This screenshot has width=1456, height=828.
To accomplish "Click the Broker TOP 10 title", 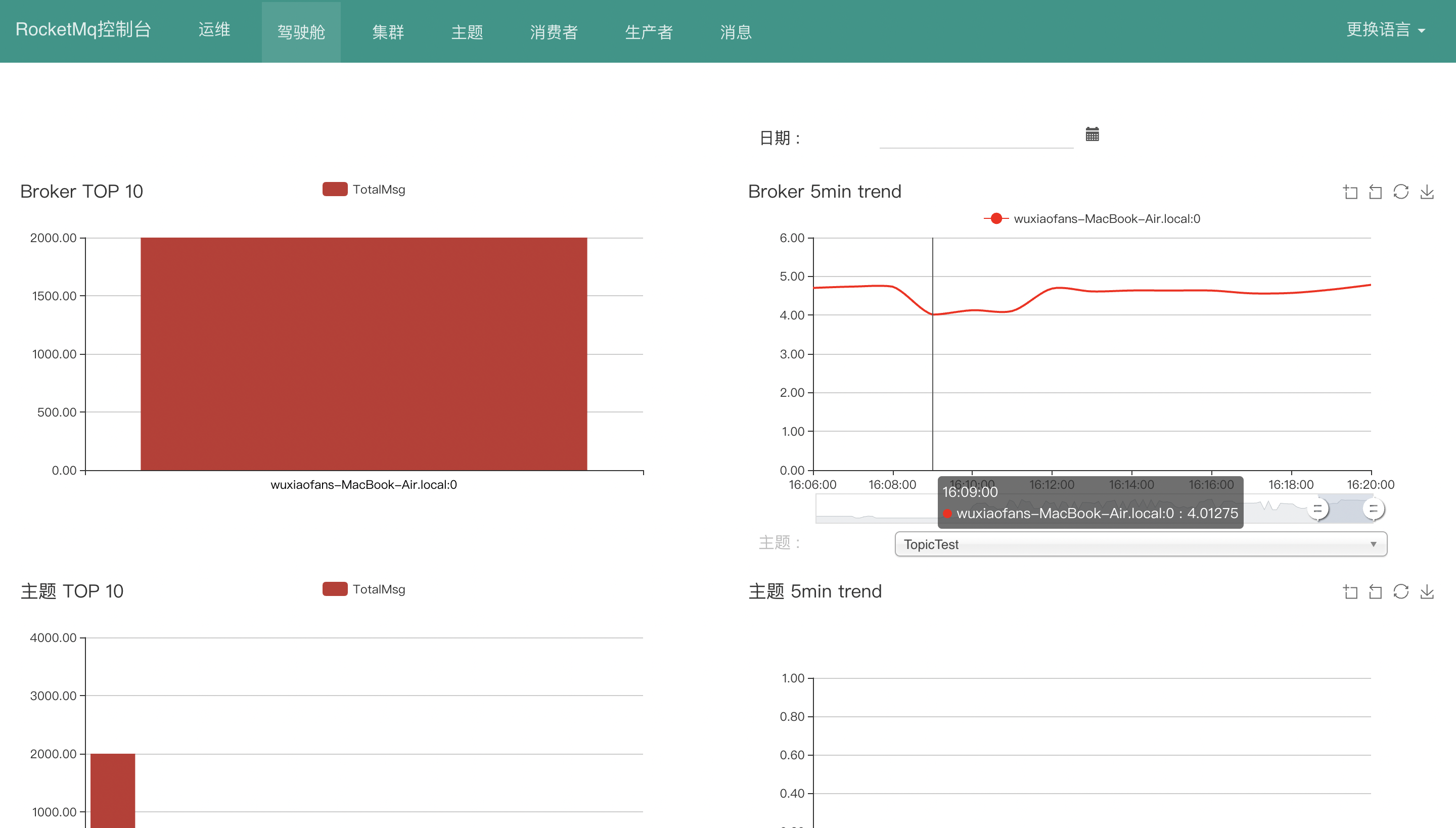I will coord(81,192).
